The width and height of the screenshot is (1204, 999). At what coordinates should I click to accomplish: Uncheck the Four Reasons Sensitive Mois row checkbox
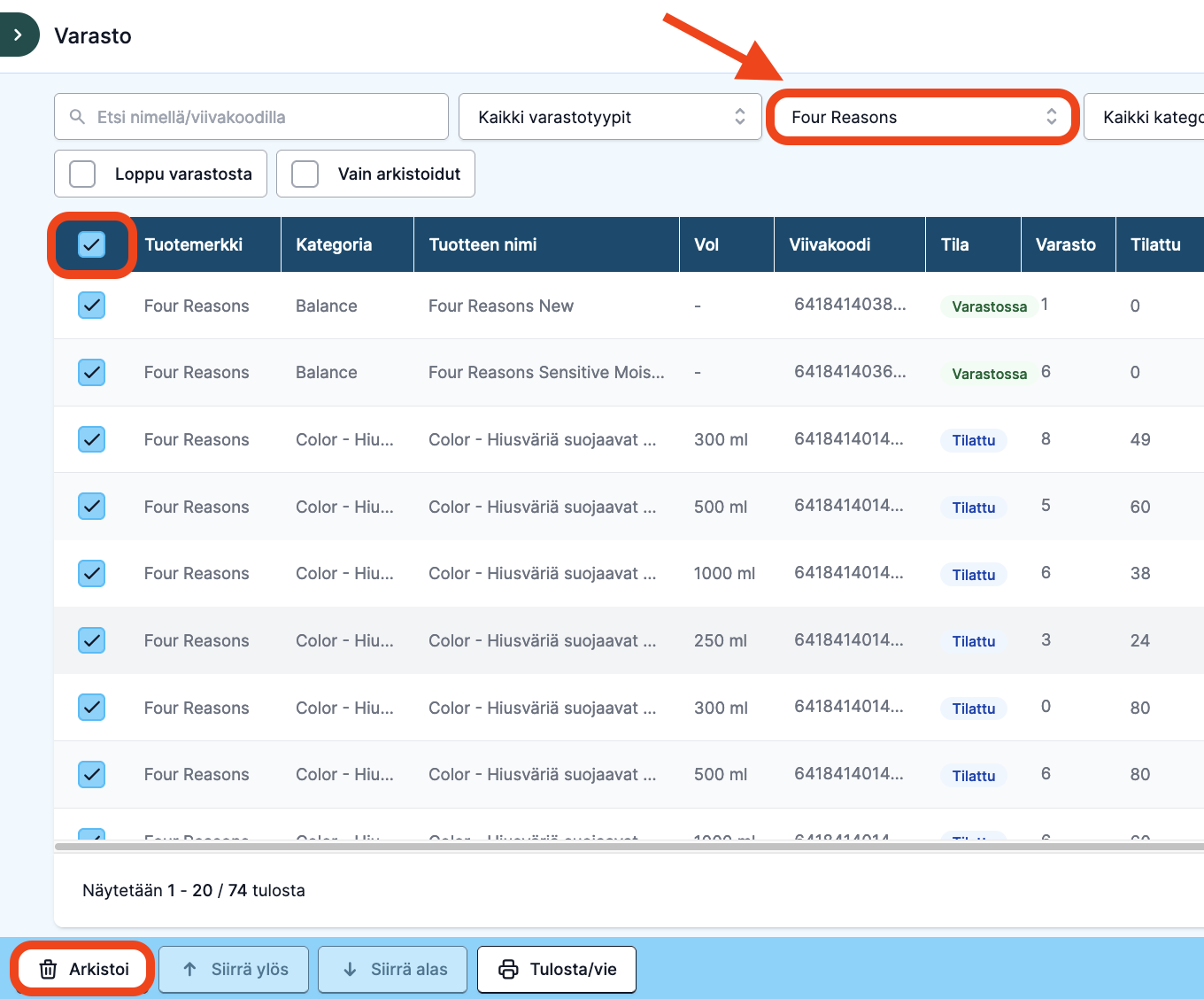pyautogui.click(x=91, y=372)
